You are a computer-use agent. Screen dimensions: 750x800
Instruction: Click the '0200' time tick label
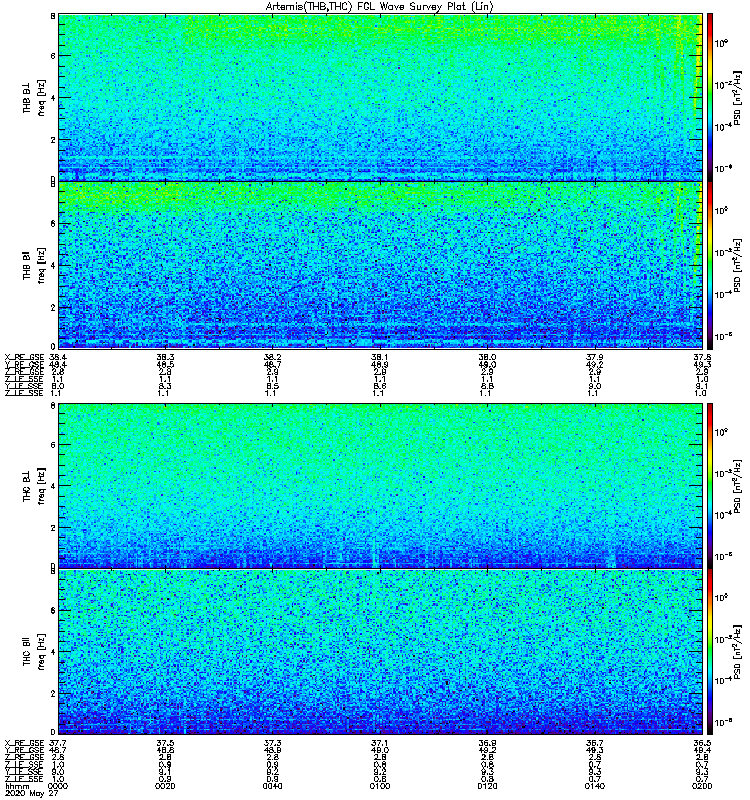[x=702, y=786]
